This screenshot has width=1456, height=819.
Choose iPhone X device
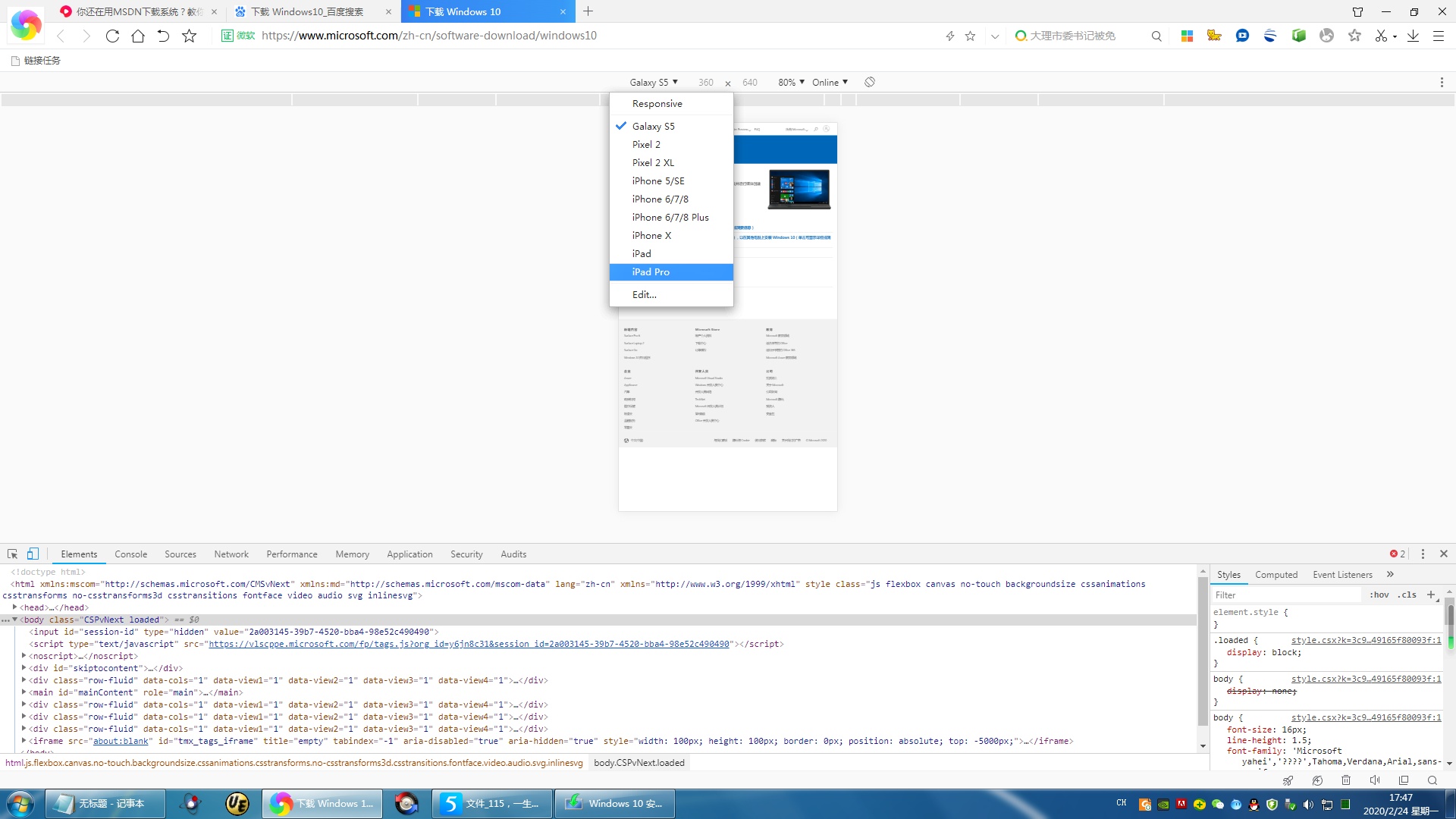671,236
